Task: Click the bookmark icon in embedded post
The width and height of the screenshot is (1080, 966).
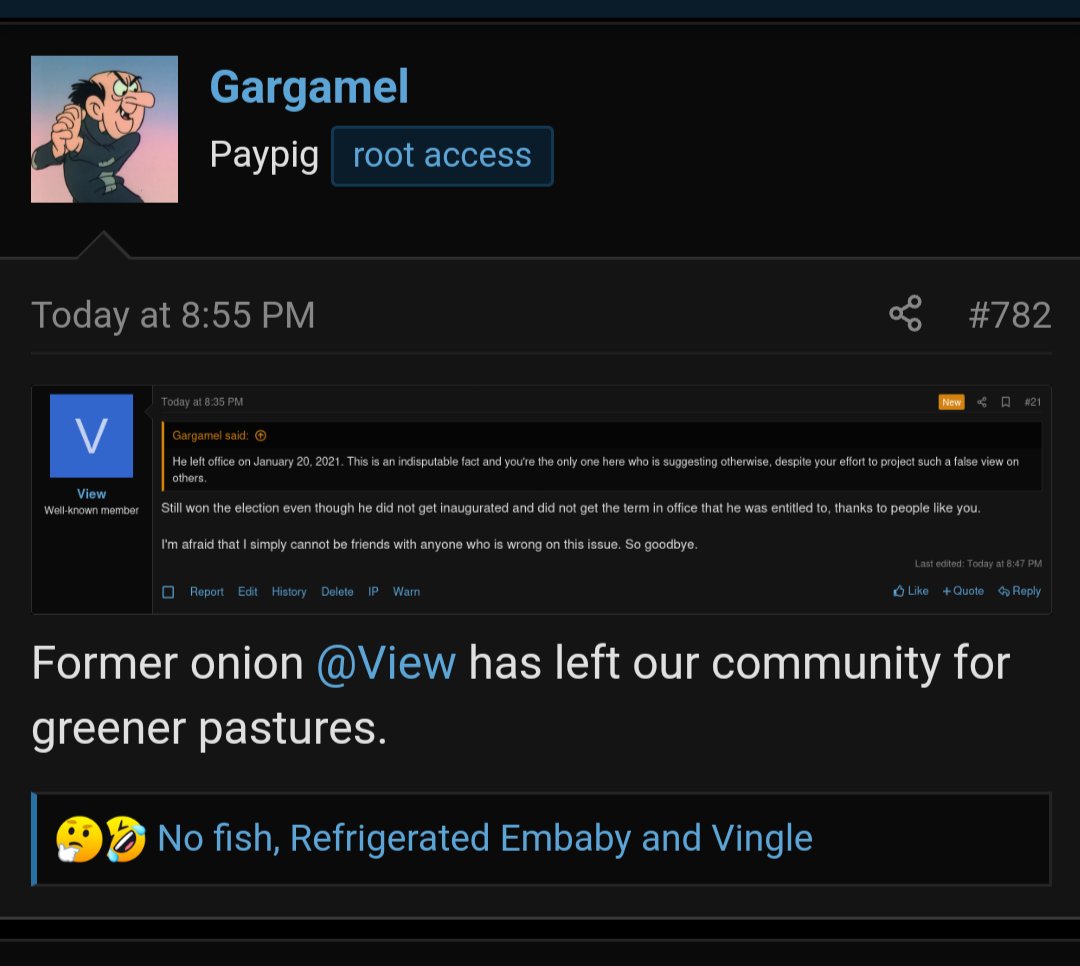Action: [1006, 402]
